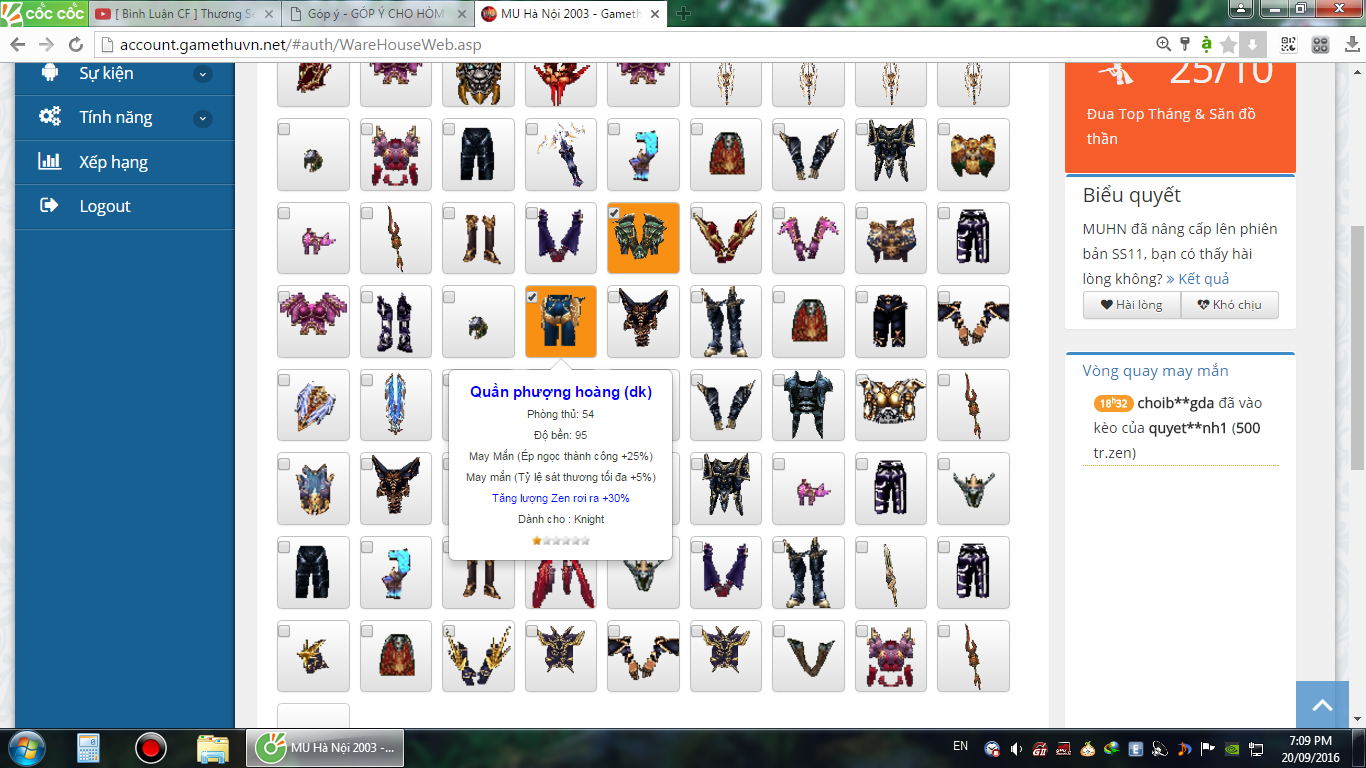Select the small gold-purple helmet item
Viewport: 1366px width, 768px height.
pyautogui.click(x=313, y=656)
